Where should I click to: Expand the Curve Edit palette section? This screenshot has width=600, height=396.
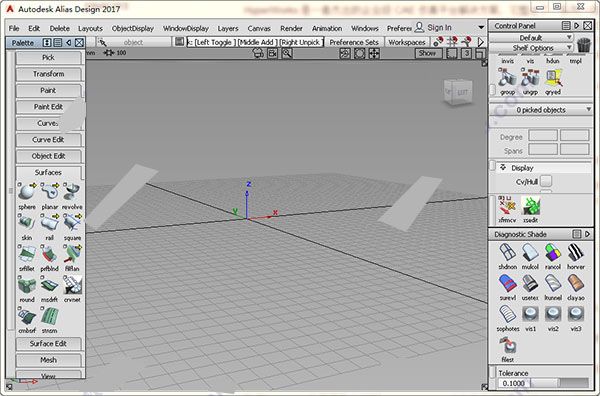pos(48,140)
